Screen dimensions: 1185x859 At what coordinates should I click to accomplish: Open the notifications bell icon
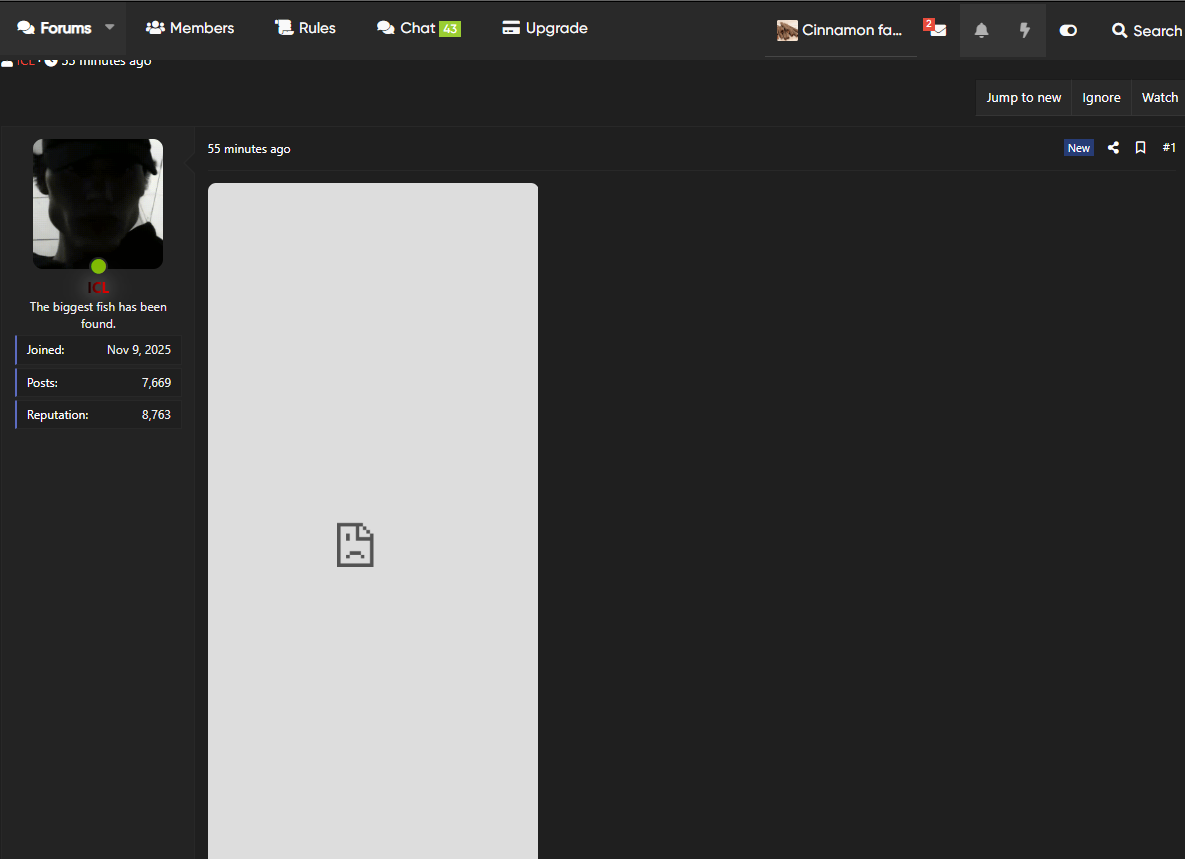[x=981, y=30]
